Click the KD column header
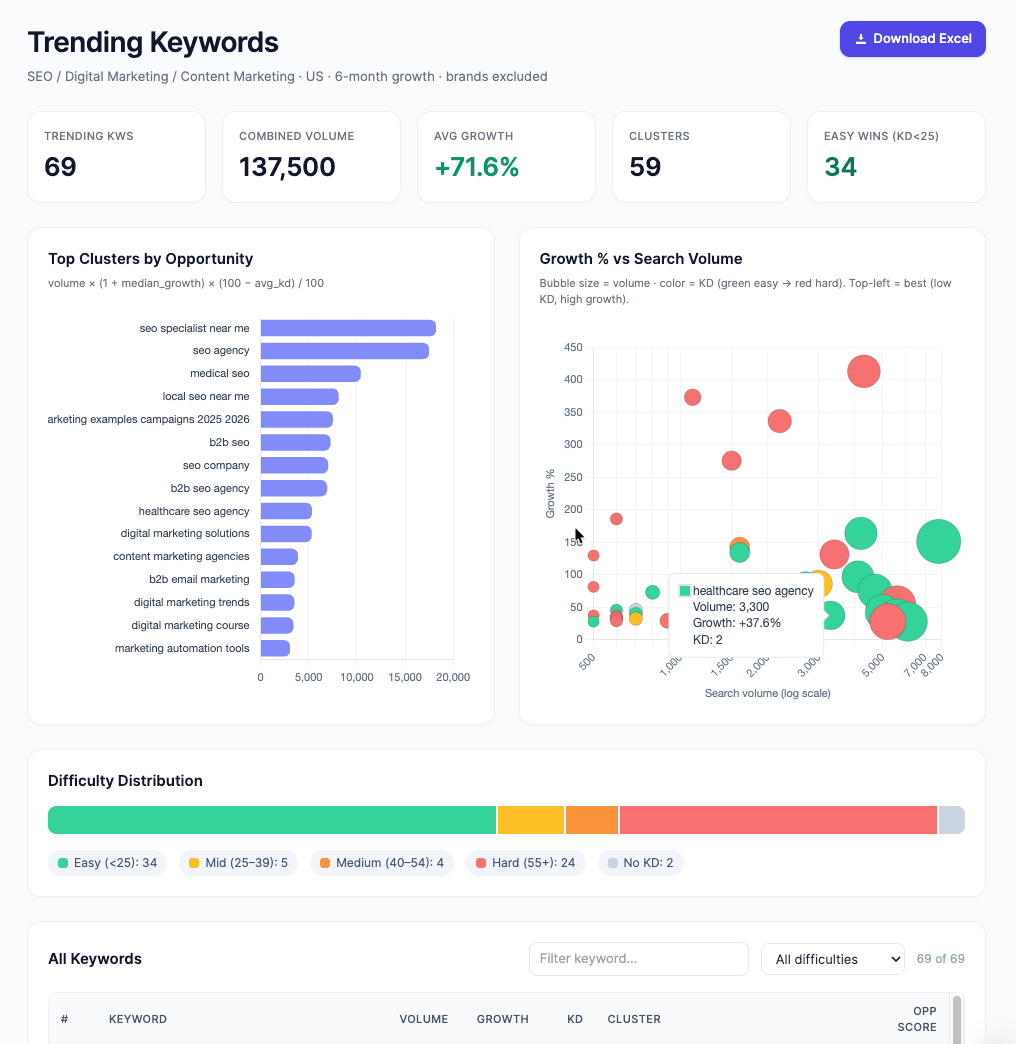Image resolution: width=1016 pixels, height=1044 pixels. [574, 1019]
